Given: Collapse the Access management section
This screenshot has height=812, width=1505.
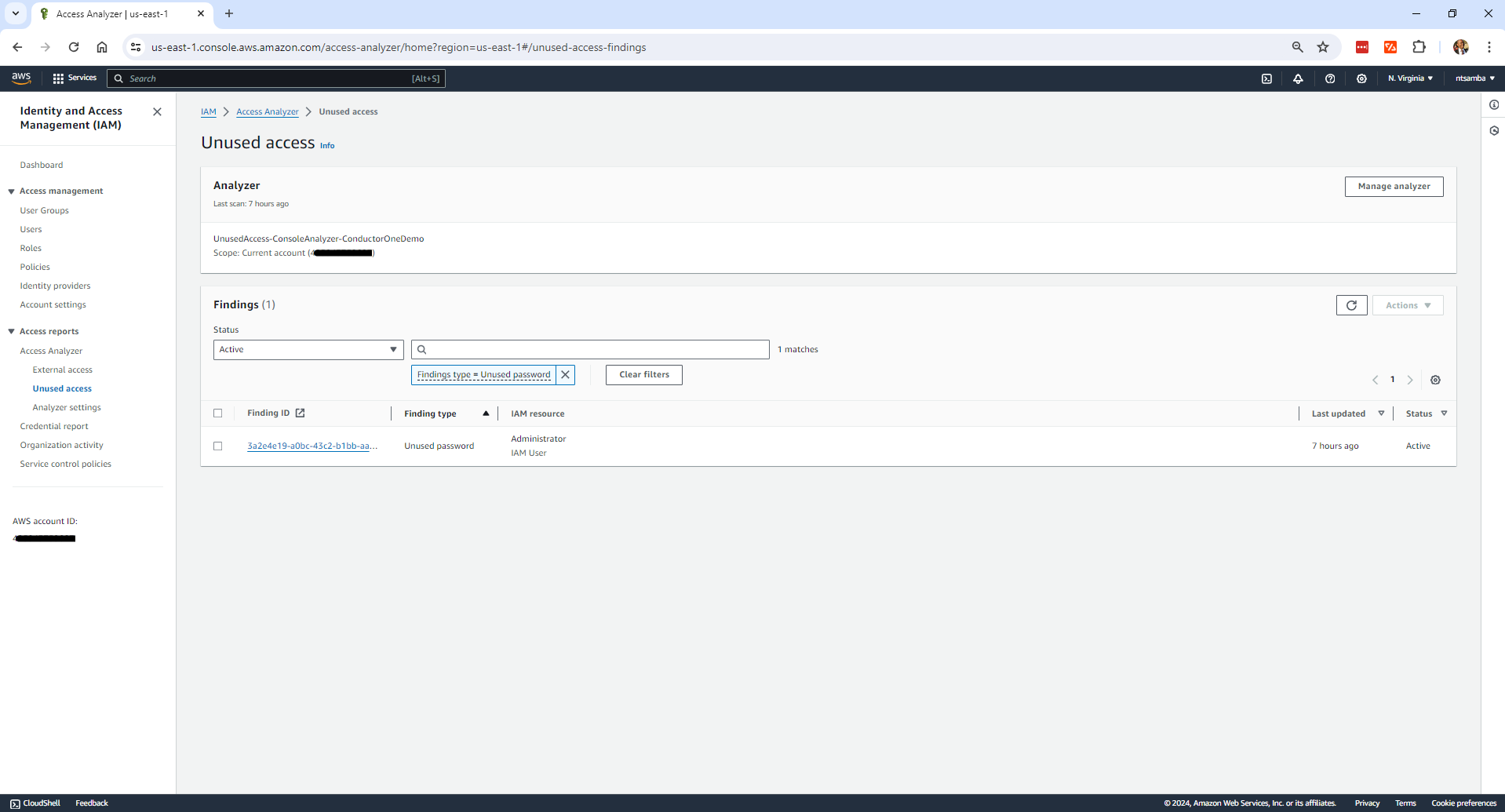Looking at the screenshot, I should pos(12,191).
